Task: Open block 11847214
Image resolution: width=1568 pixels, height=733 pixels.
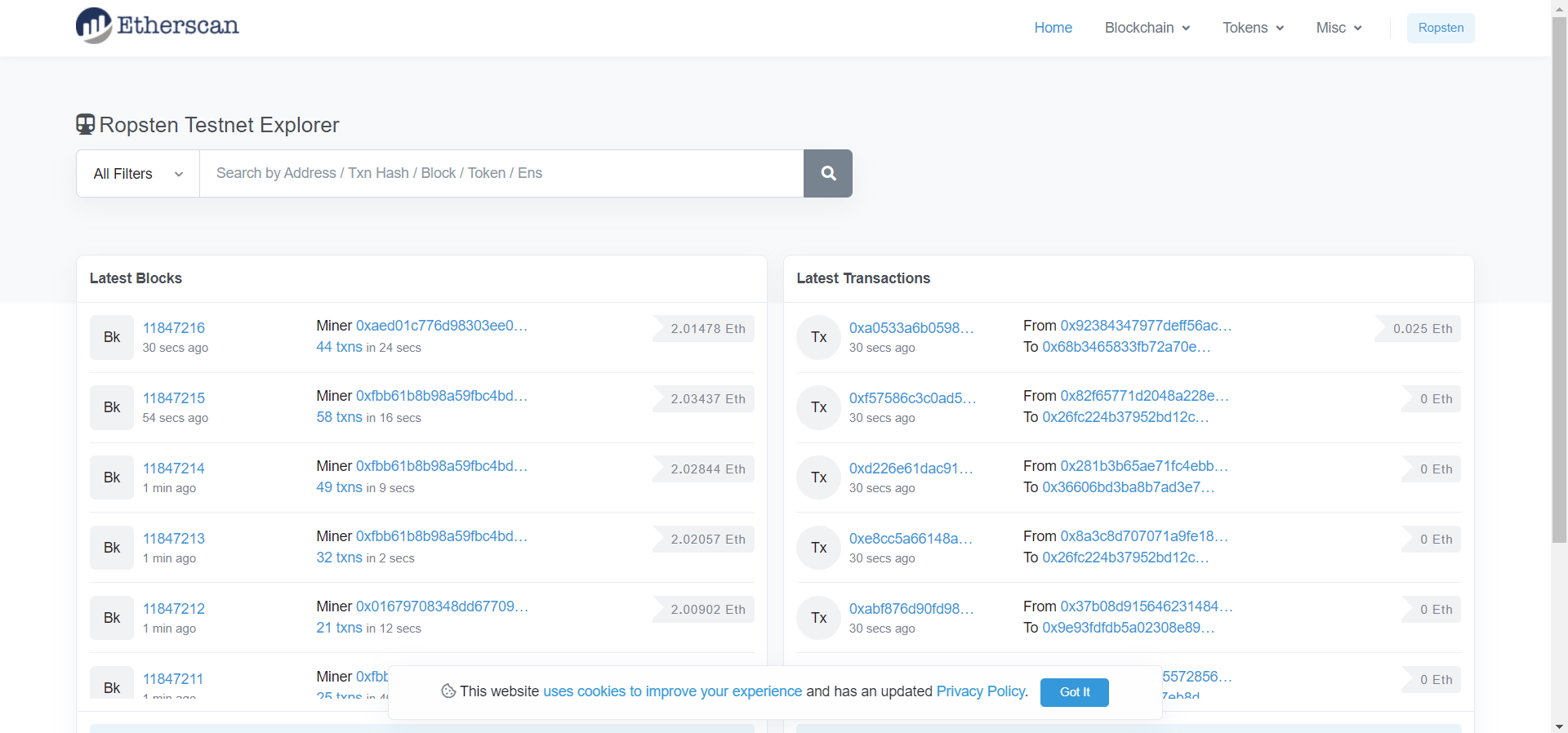Action: tap(174, 469)
